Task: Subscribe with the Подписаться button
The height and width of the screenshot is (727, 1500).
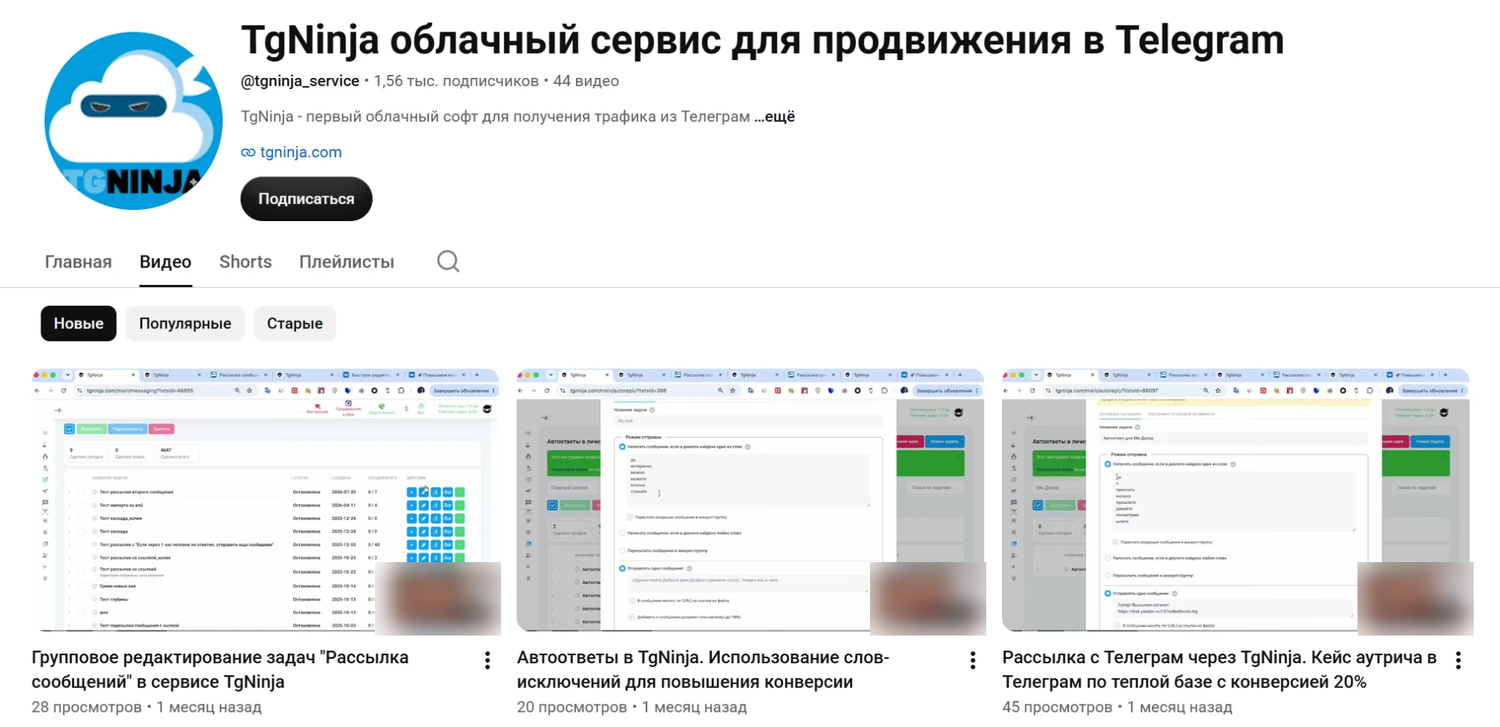Action: click(306, 199)
